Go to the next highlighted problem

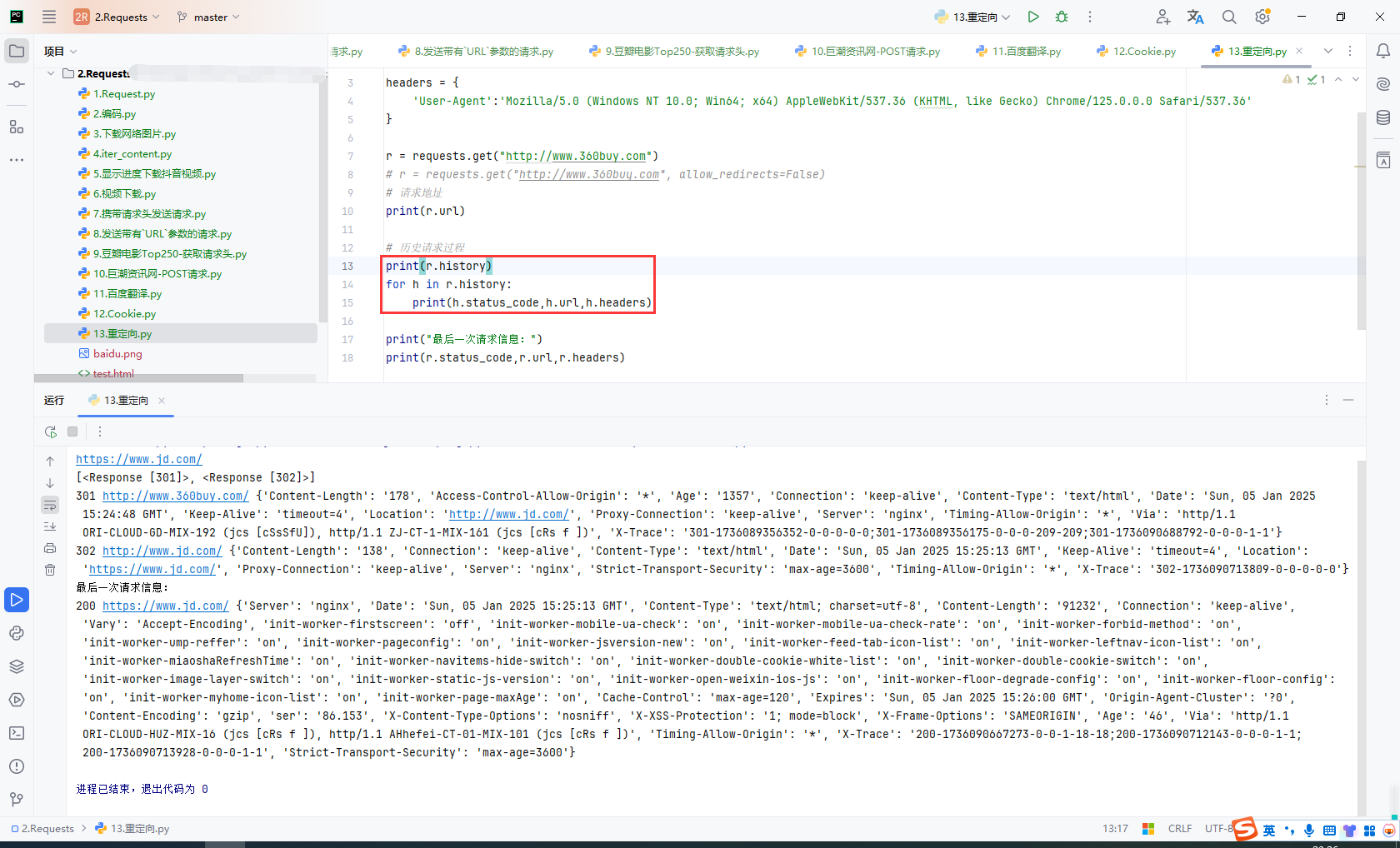click(1356, 79)
